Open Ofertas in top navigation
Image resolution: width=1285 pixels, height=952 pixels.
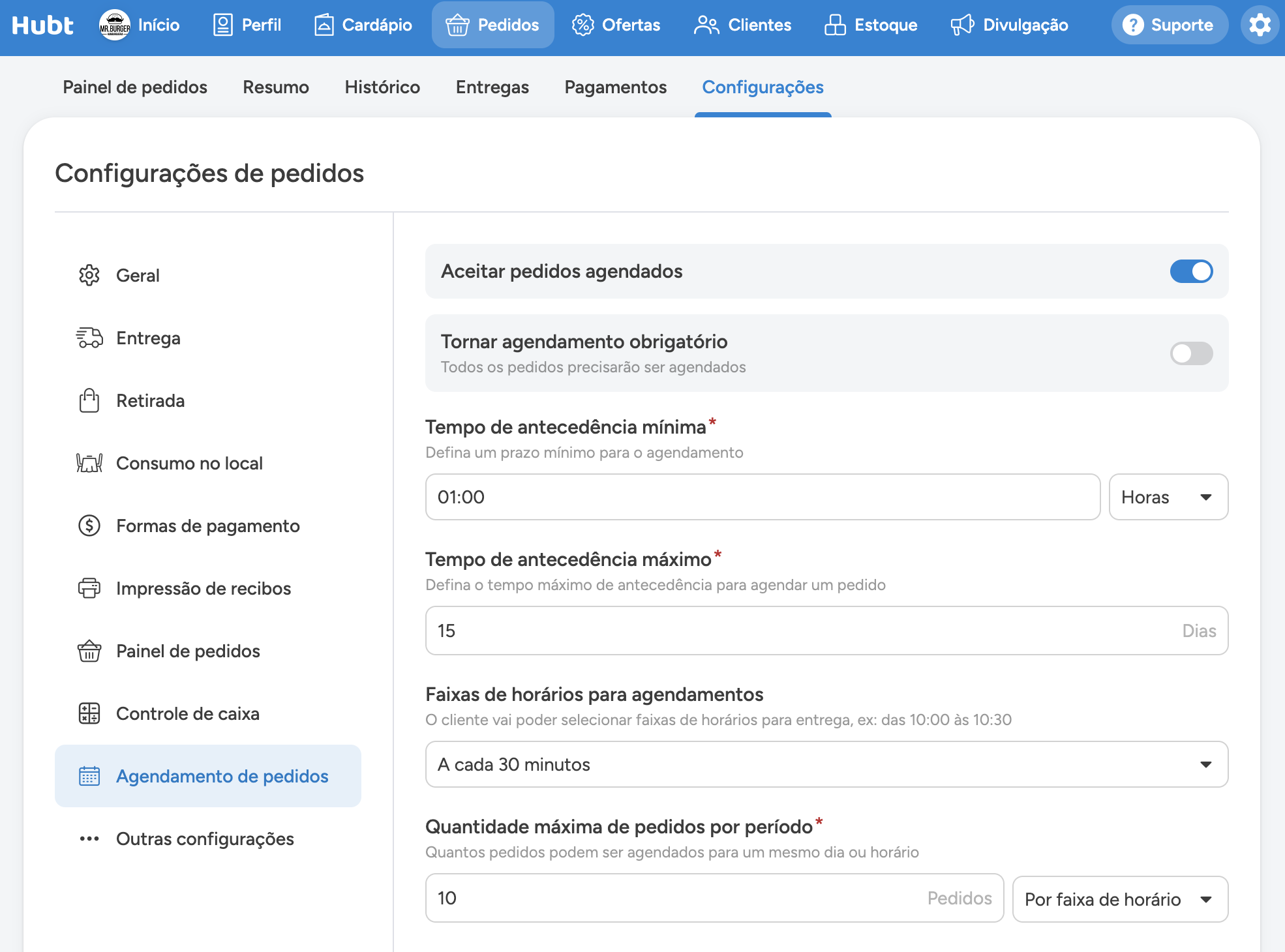point(616,25)
